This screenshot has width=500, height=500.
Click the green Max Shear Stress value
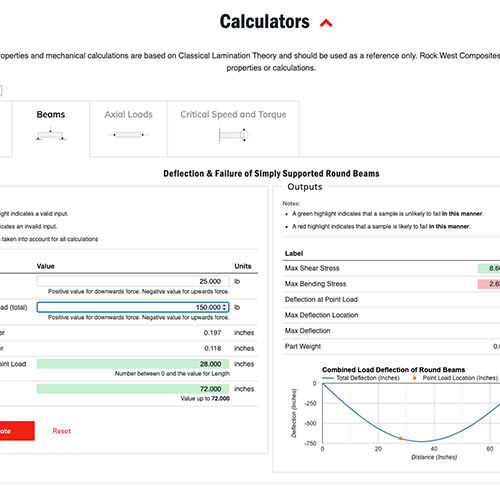click(x=489, y=268)
